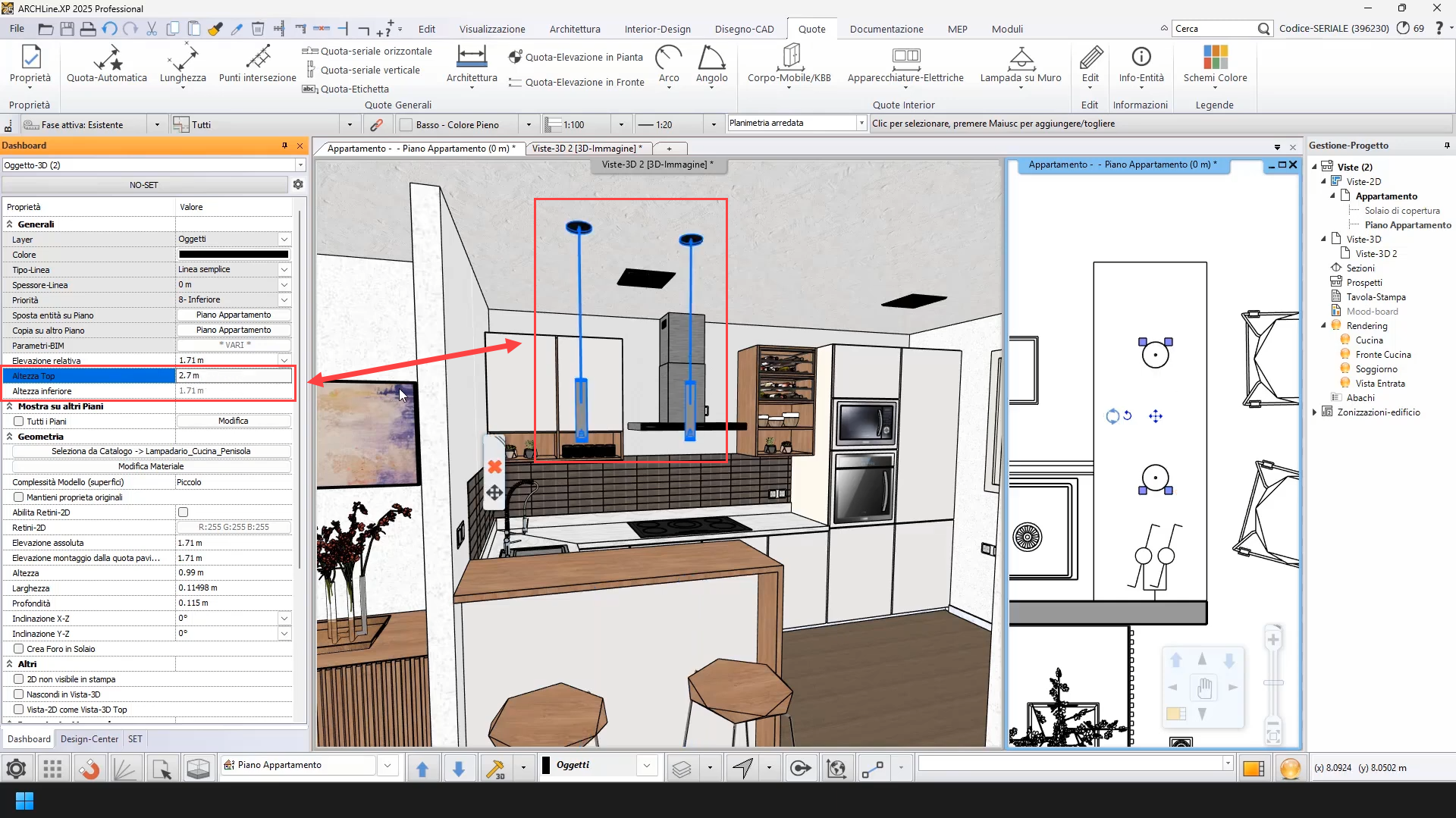Toggle the Tutti i Piani checkbox

point(19,422)
